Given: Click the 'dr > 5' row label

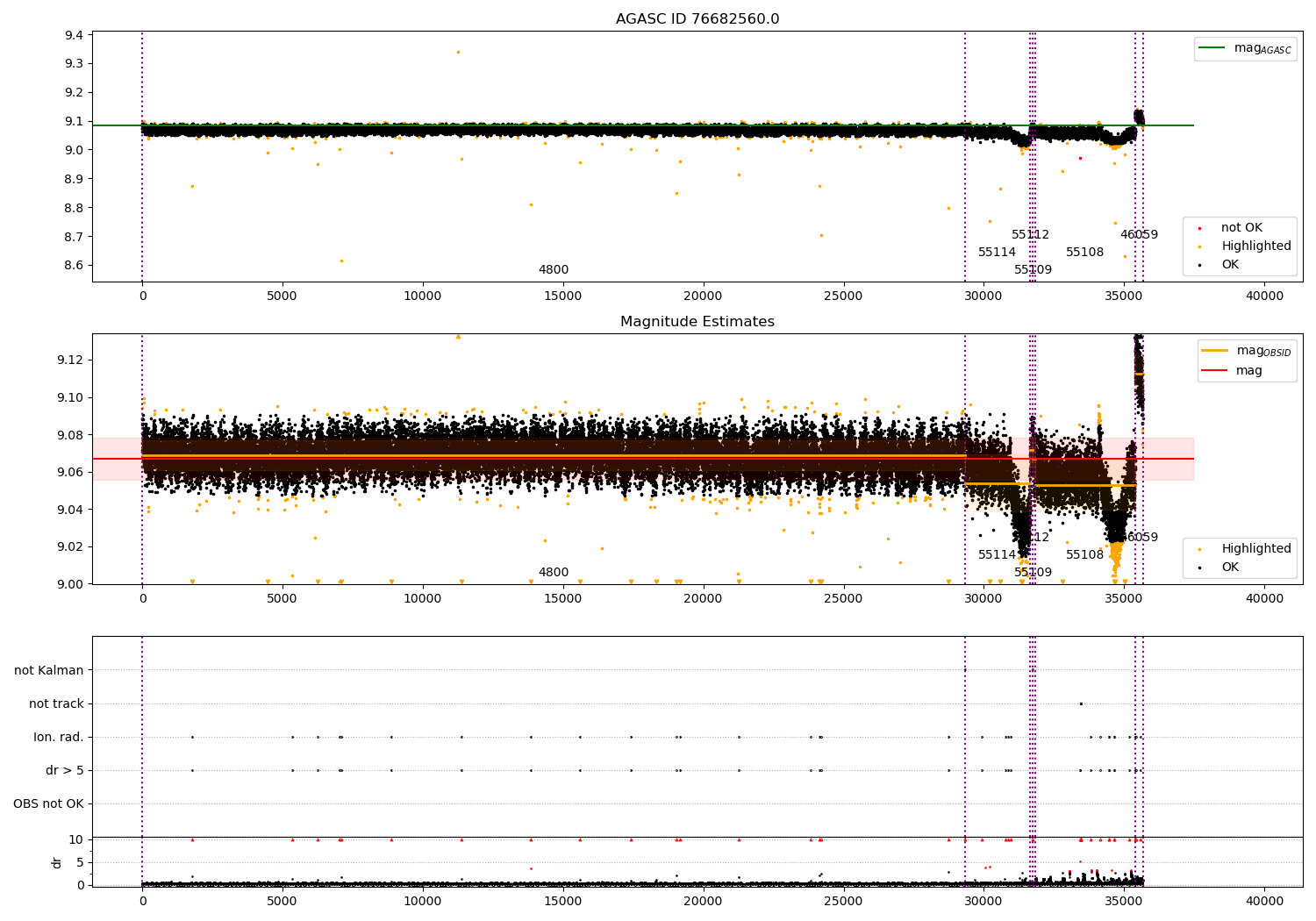Looking at the screenshot, I should 65,770.
